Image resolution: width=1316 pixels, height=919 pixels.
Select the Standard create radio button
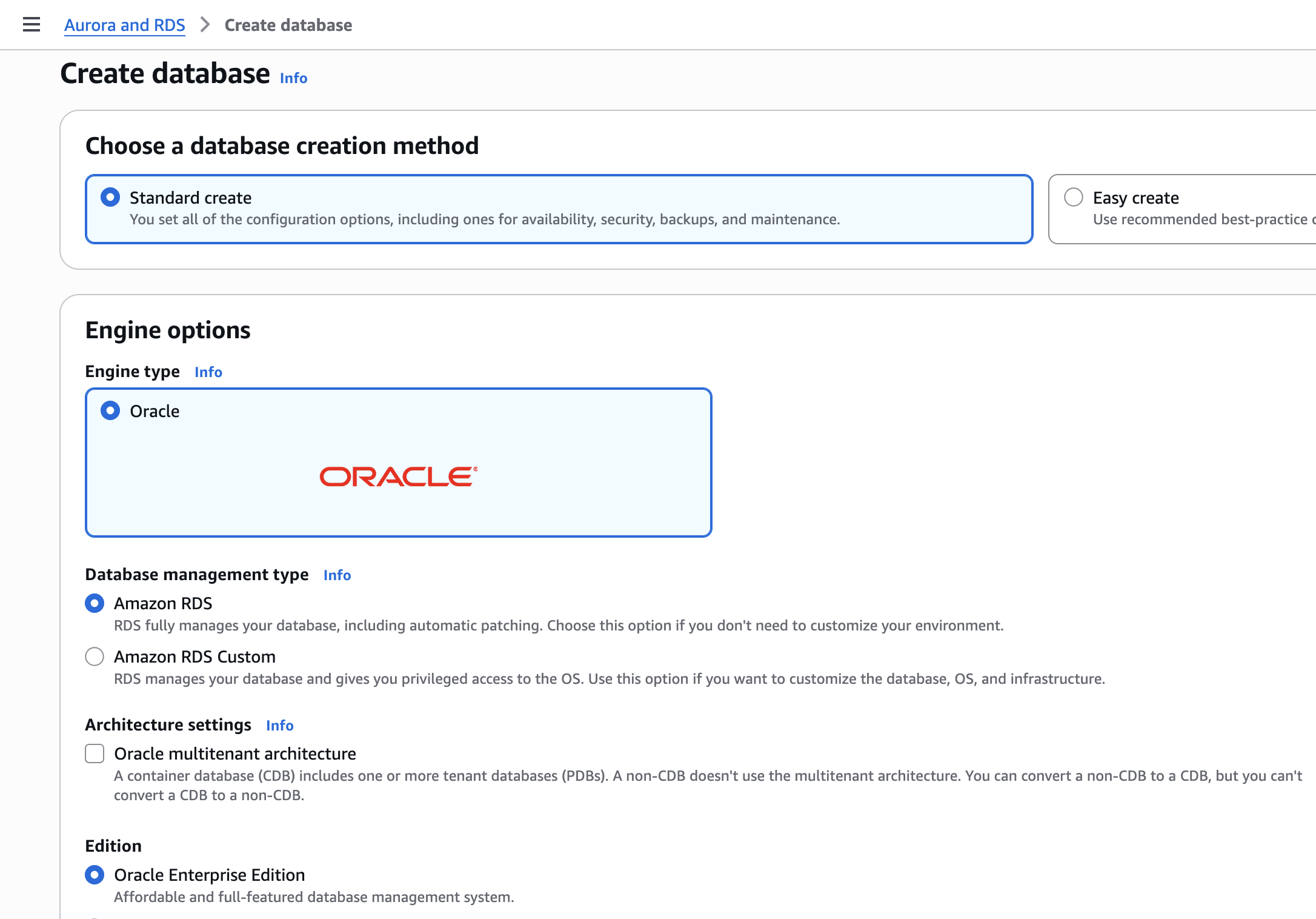110,198
